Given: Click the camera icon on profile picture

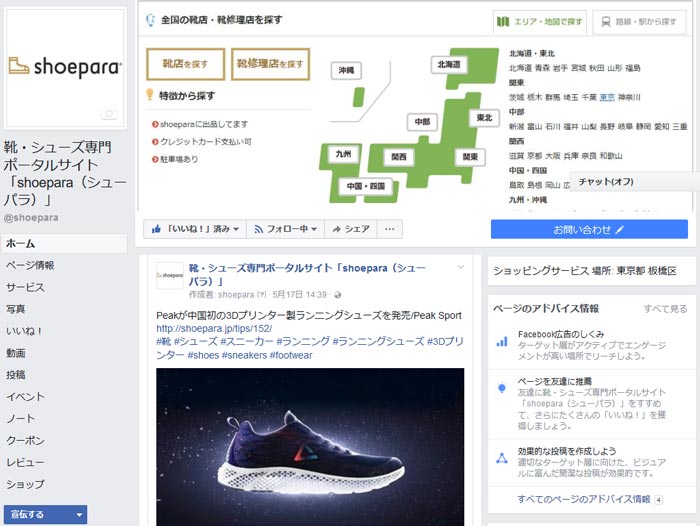Looking at the screenshot, I should [x=109, y=114].
